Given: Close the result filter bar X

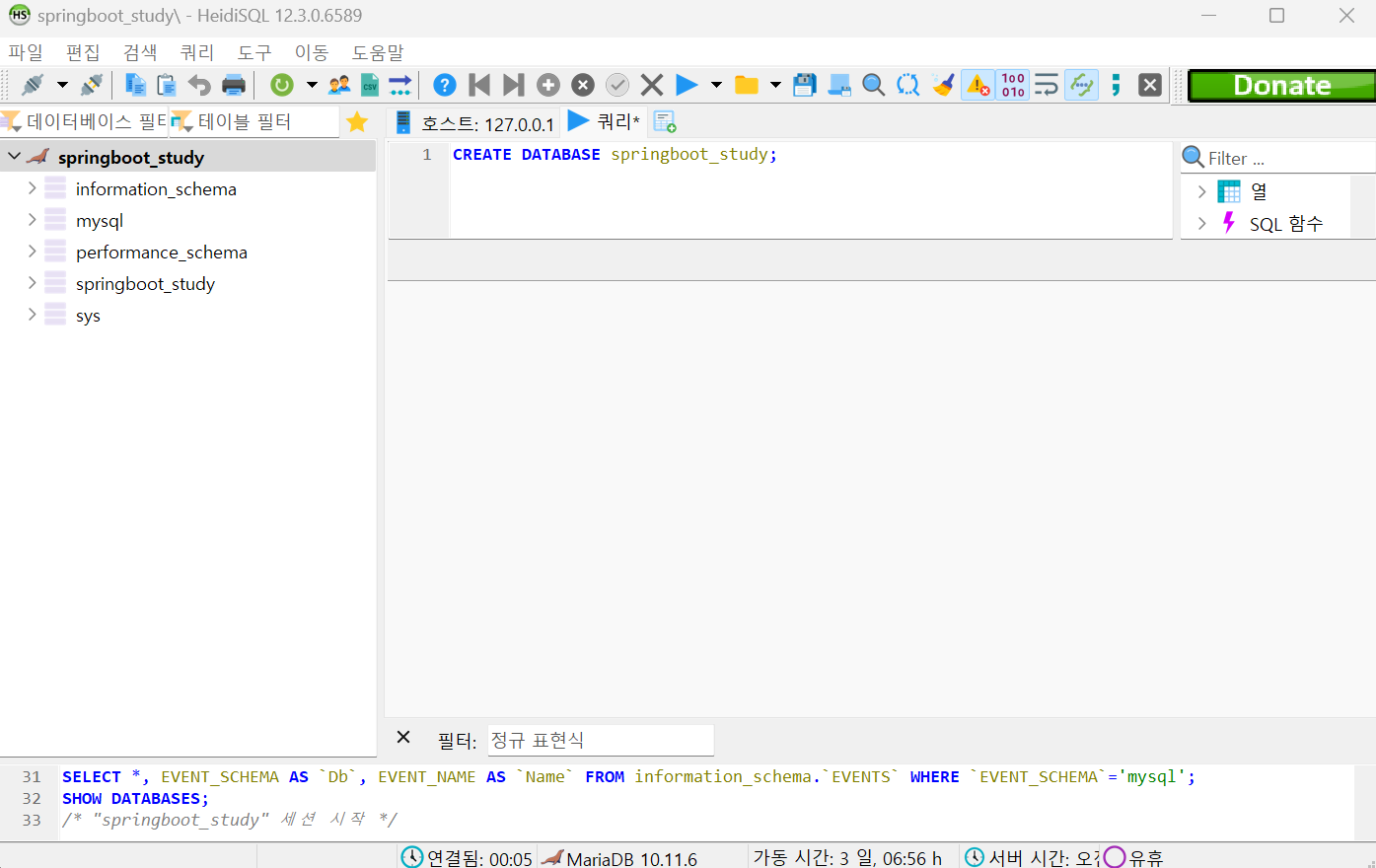Looking at the screenshot, I should 403,737.
